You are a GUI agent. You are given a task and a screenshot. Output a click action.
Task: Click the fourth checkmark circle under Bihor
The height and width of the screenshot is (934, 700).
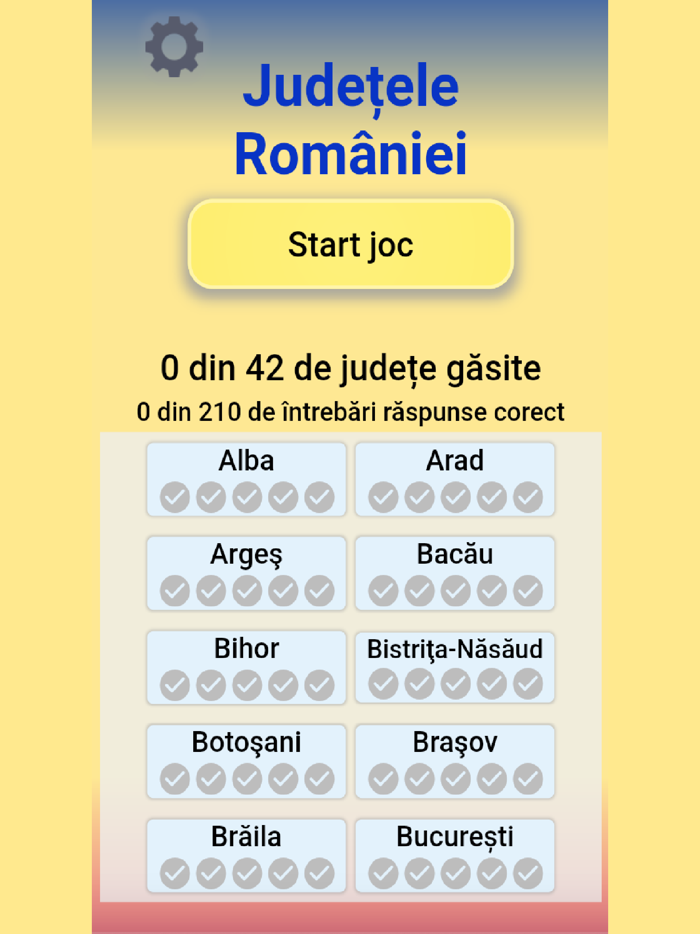coord(281,684)
